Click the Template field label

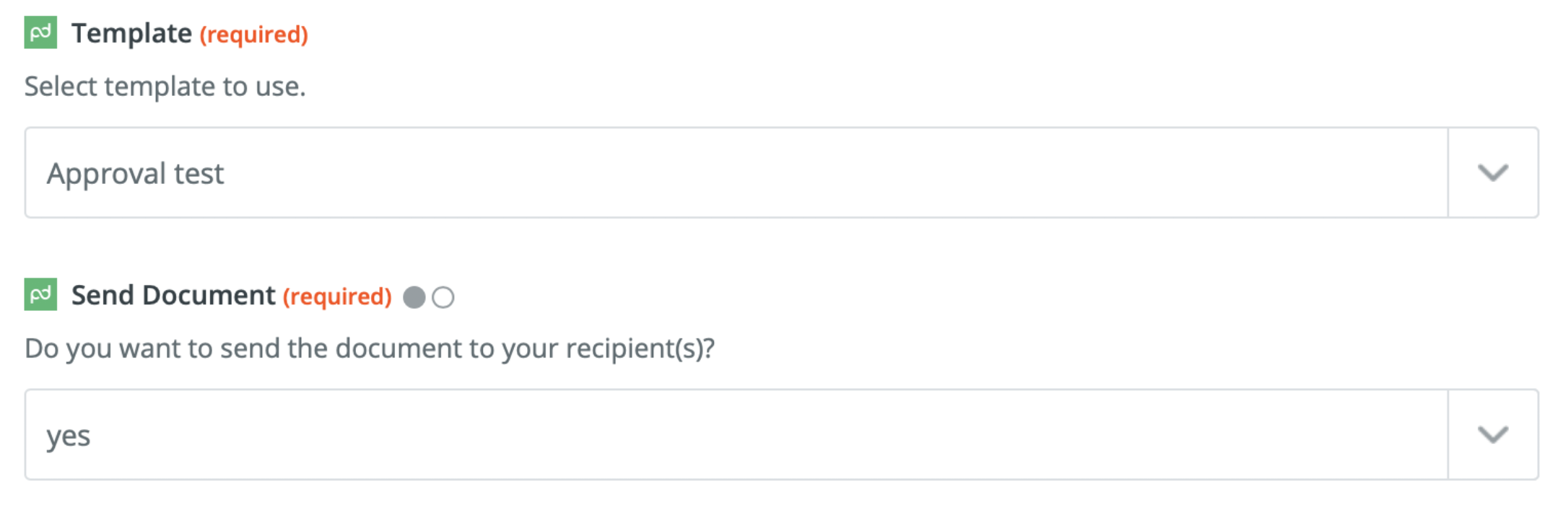point(131,33)
